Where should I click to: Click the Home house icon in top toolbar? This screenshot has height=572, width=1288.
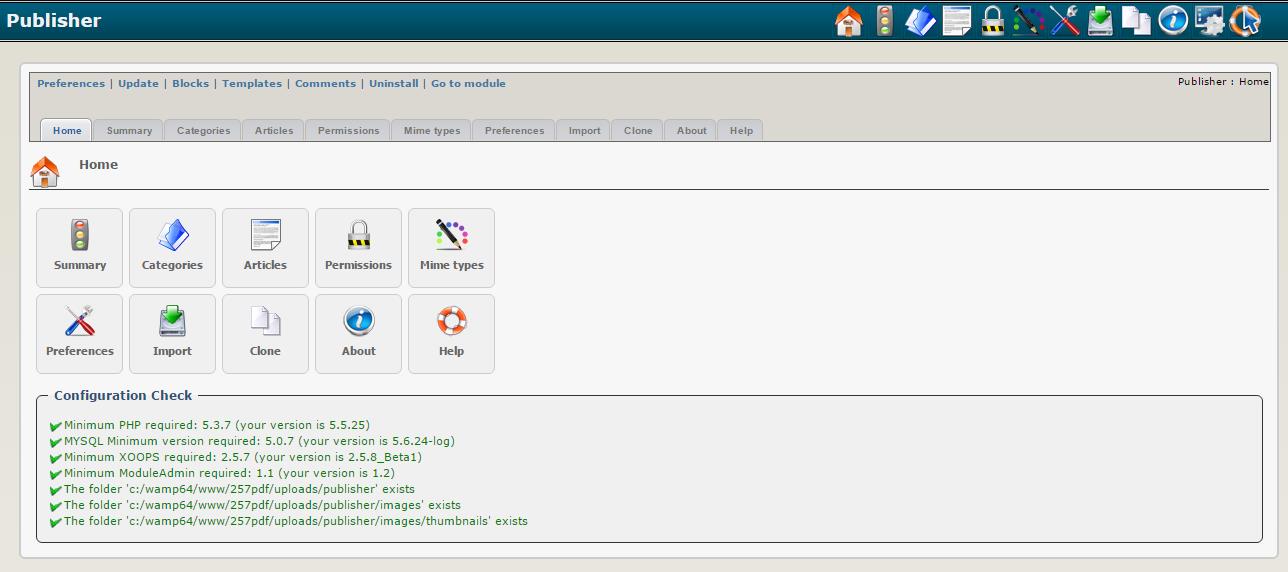848,21
